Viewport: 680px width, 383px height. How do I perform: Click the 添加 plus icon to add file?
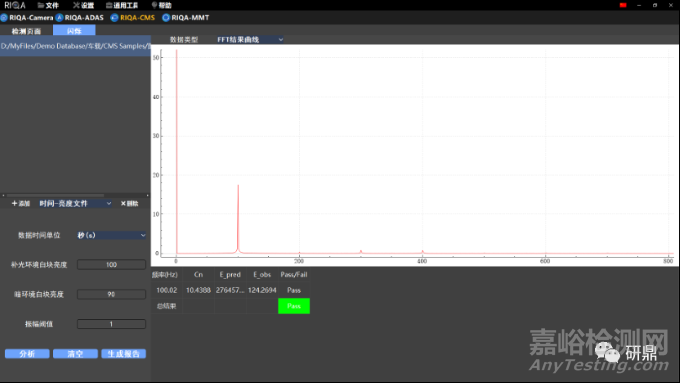pyautogui.click(x=20, y=203)
